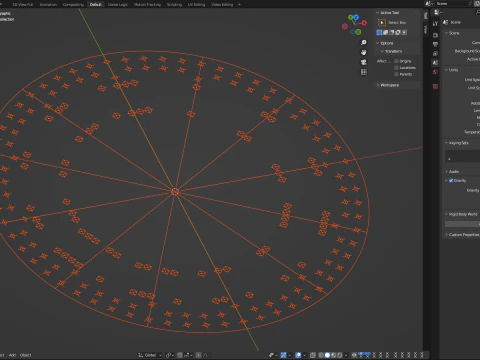Open the shading options dropdown arrow
This screenshot has width=480, height=360.
346,355
